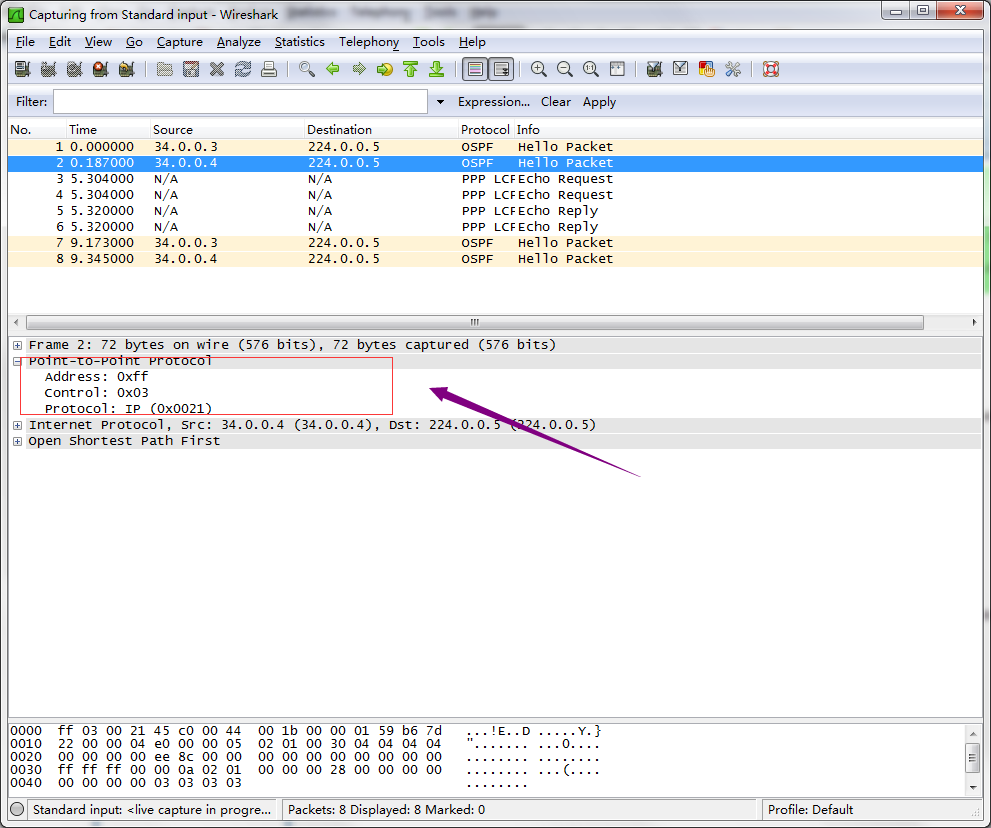The width and height of the screenshot is (991, 828).
Task: Select packet 5 PPP LCP Echo Reply
Action: click(x=496, y=210)
